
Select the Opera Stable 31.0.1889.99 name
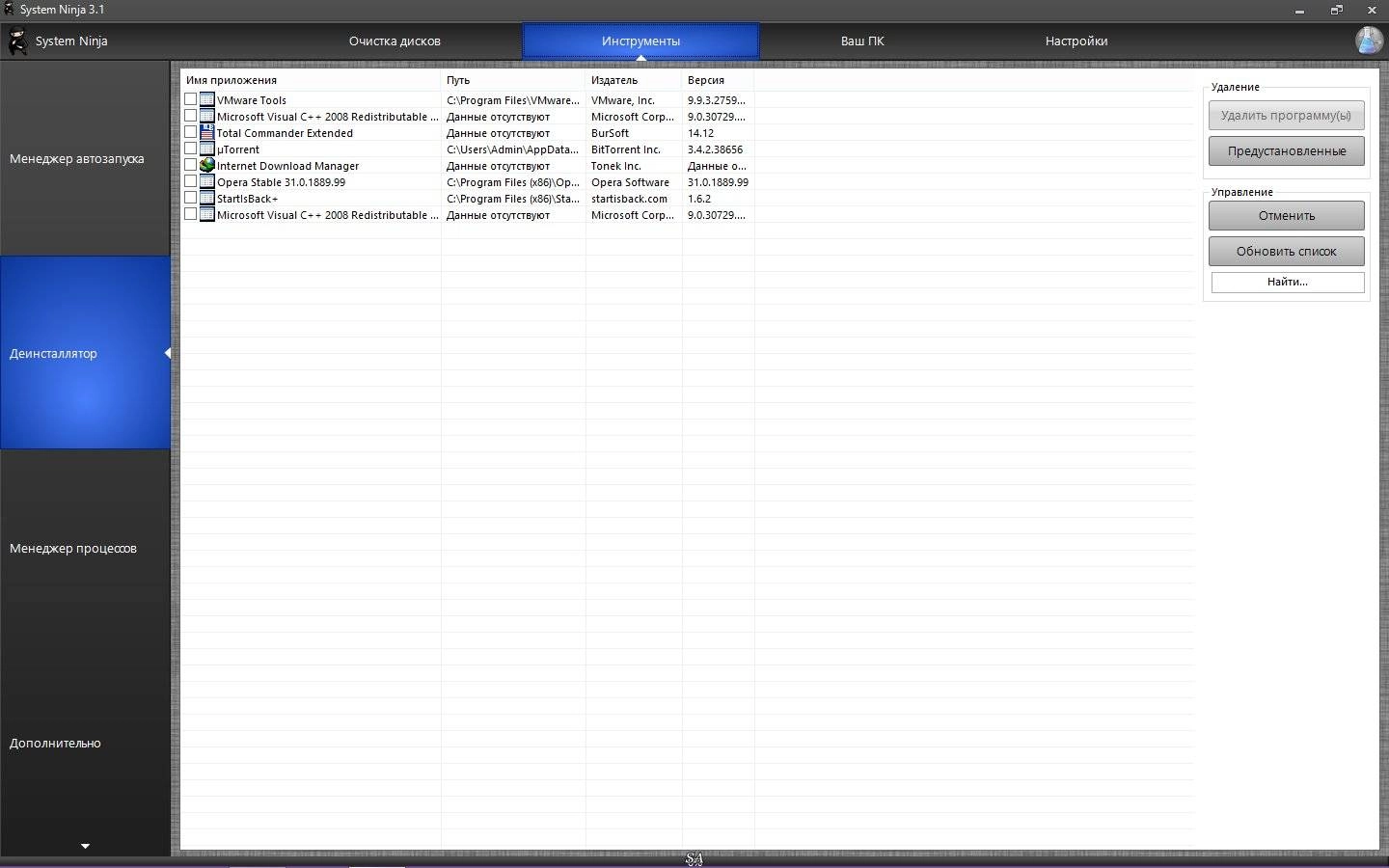[x=281, y=182]
